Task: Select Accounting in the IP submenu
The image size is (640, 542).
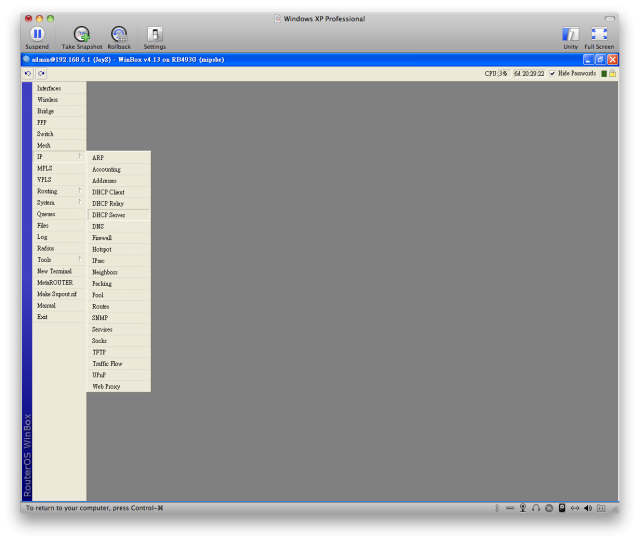Action: pos(119,169)
